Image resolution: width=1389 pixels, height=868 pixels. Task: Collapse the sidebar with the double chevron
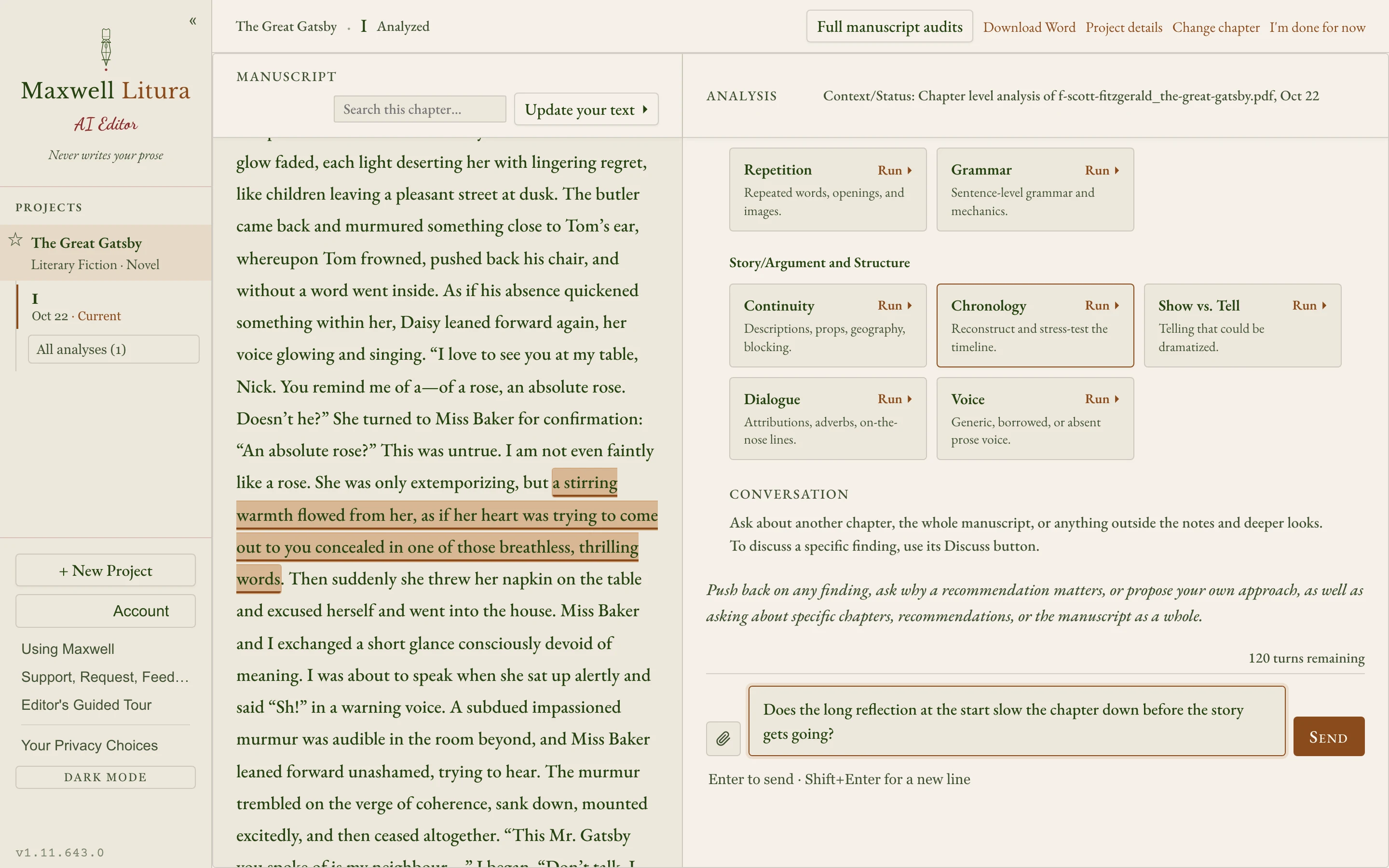[x=193, y=21]
